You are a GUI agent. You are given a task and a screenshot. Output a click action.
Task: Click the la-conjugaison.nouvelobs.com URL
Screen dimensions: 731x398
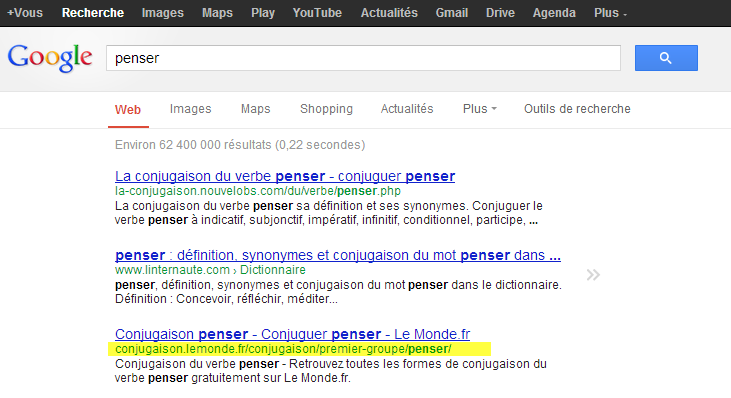[x=258, y=191]
